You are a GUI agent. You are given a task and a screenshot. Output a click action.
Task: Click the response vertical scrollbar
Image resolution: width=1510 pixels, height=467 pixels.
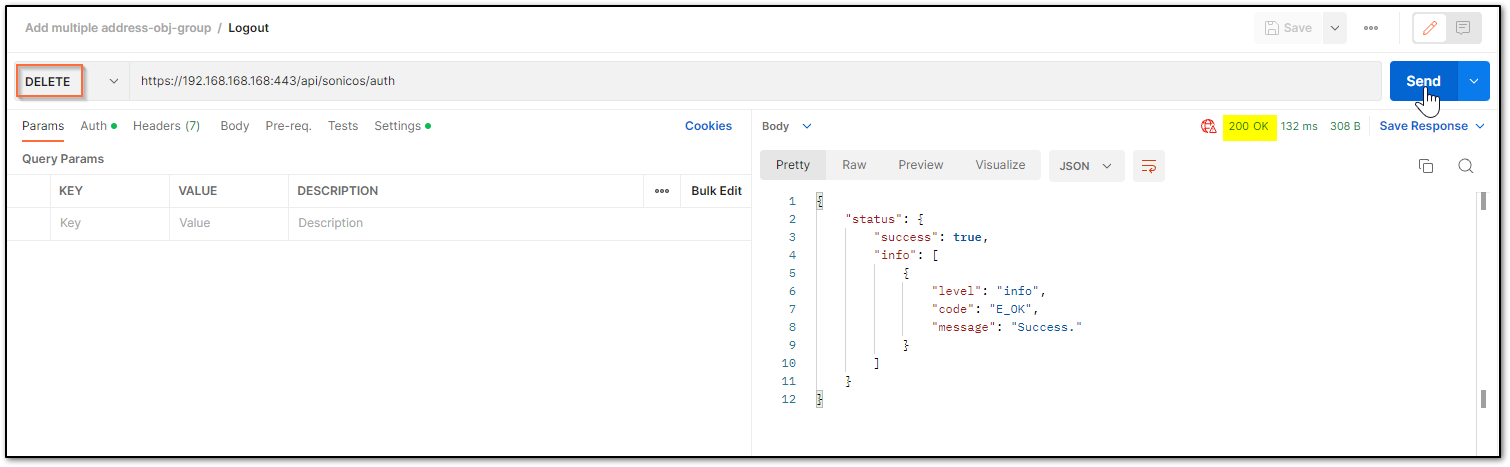coord(1482,300)
